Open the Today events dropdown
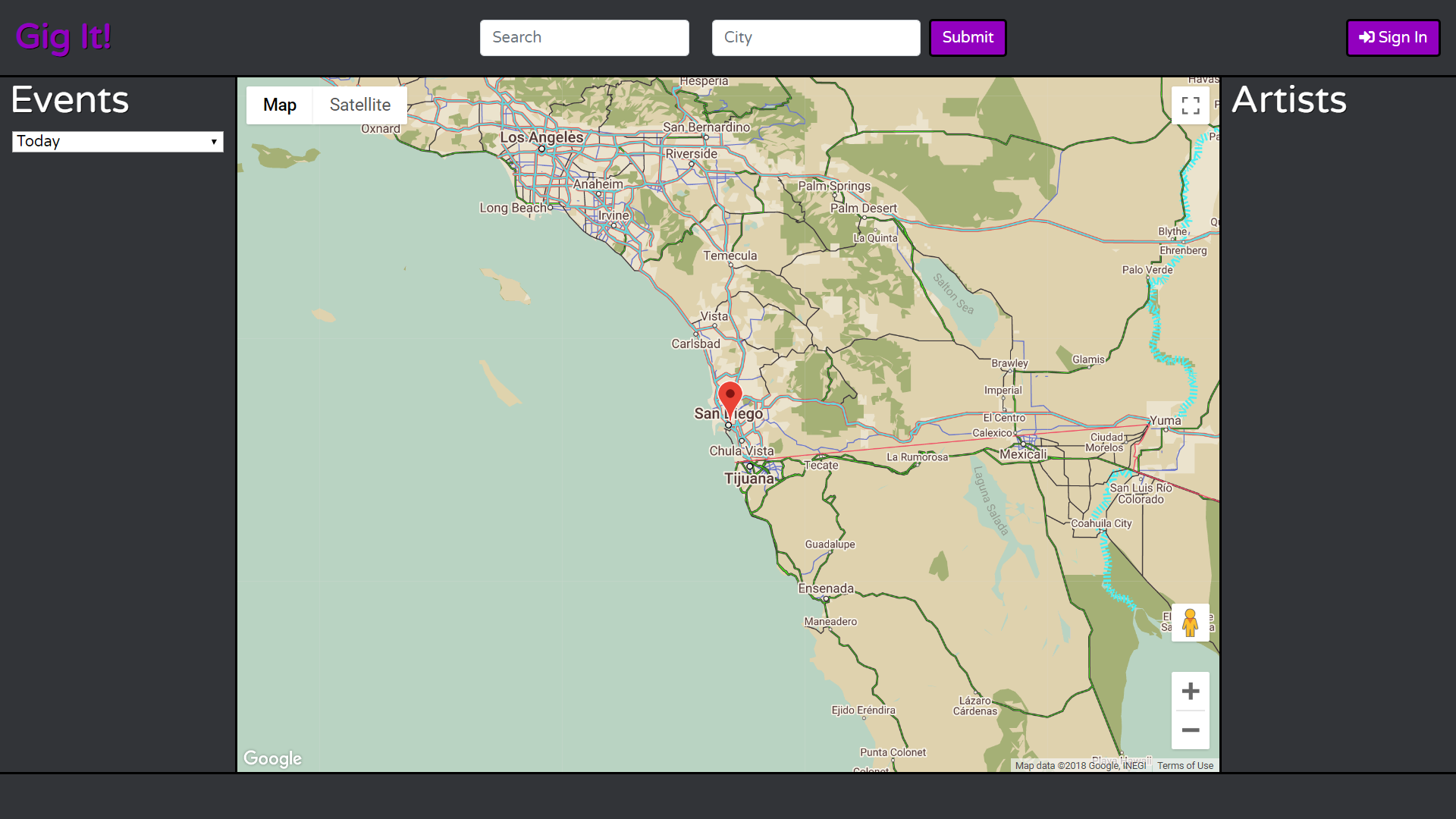 118,142
